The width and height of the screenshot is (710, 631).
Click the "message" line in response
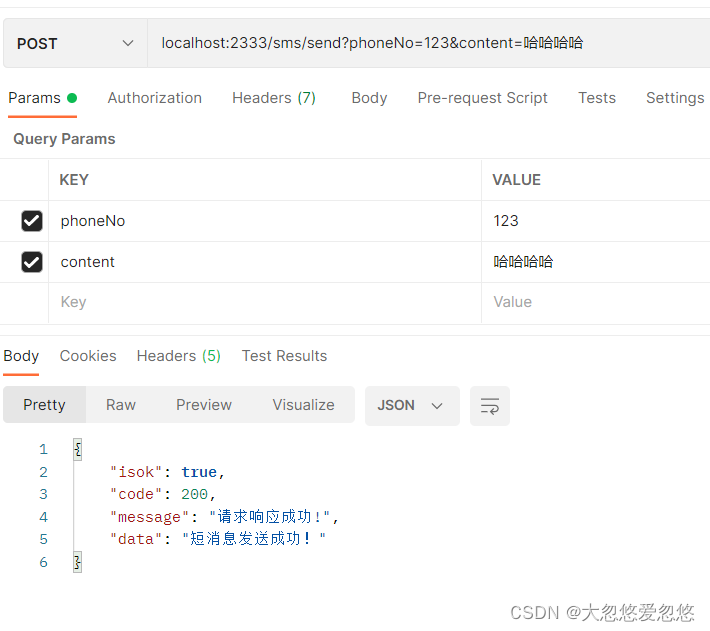tap(224, 516)
